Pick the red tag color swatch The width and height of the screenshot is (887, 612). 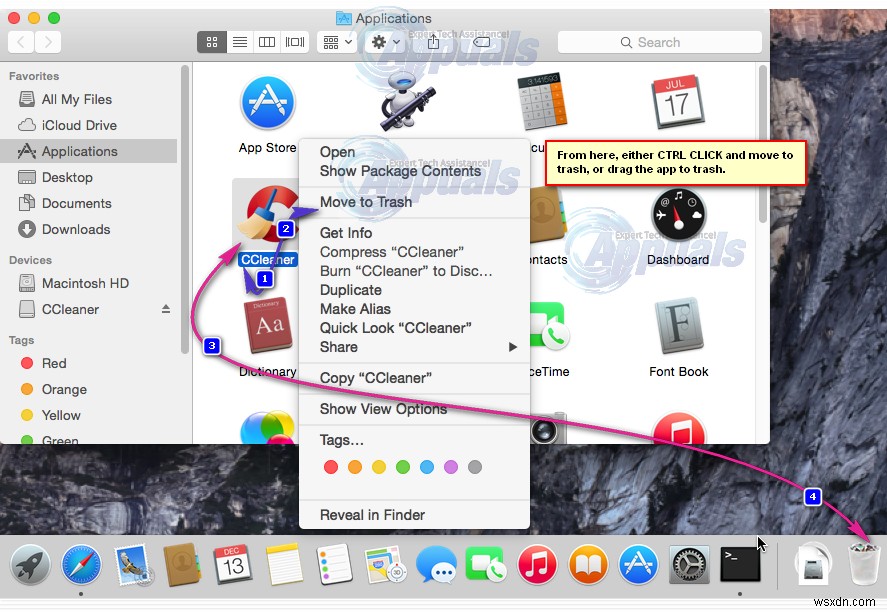pos(331,466)
